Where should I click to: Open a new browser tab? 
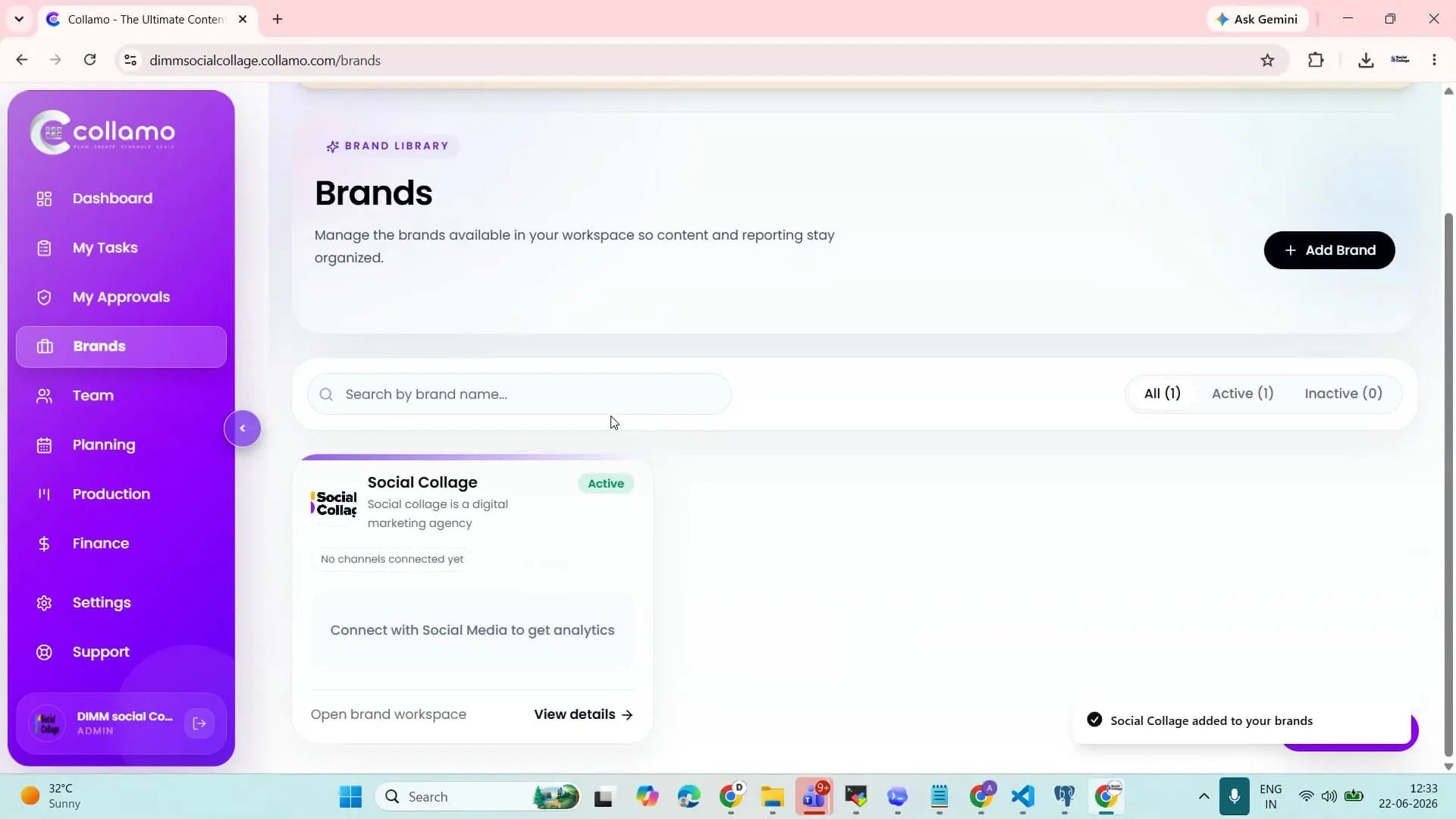pyautogui.click(x=278, y=19)
